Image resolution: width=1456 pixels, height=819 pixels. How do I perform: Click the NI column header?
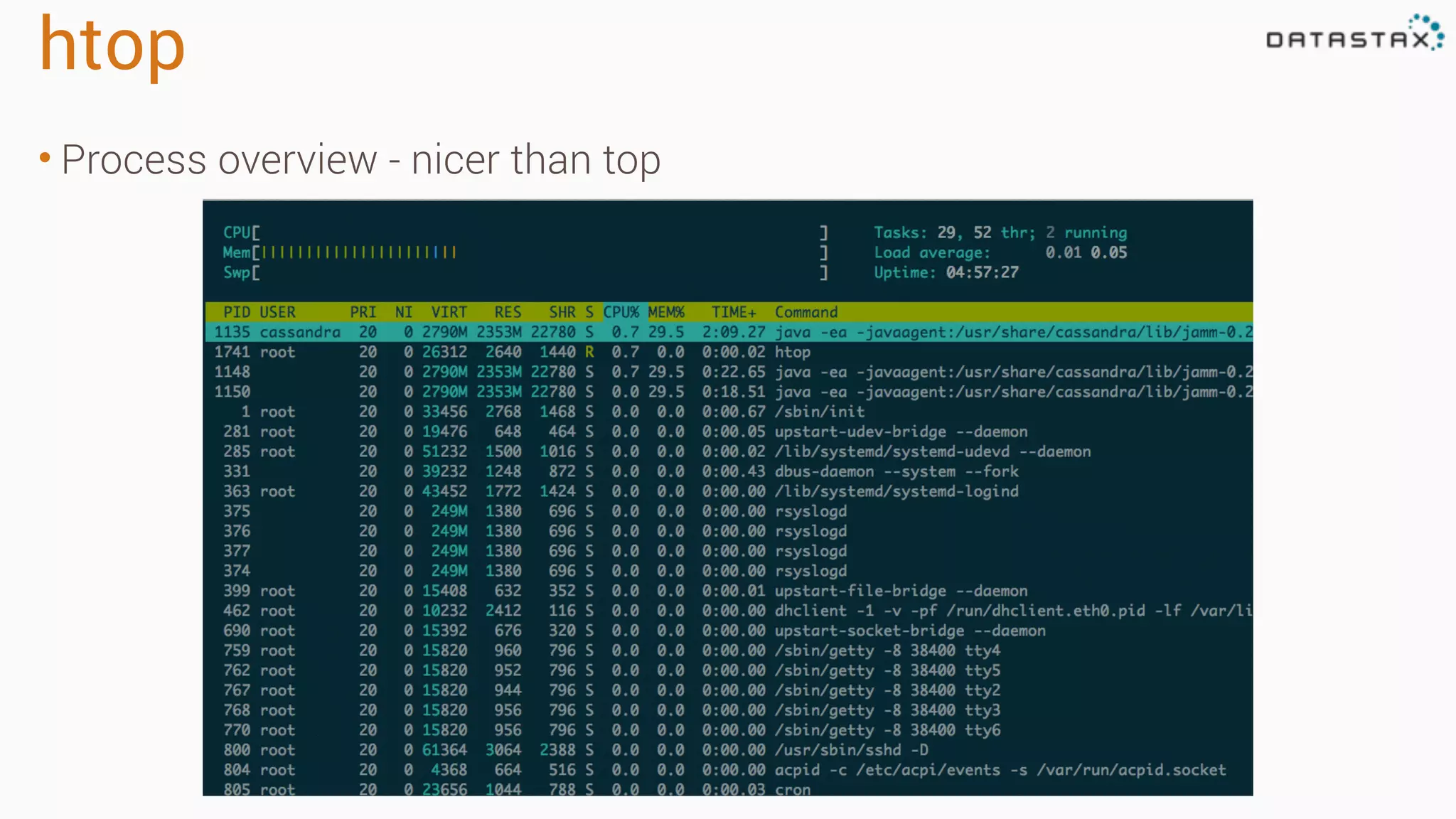(404, 312)
